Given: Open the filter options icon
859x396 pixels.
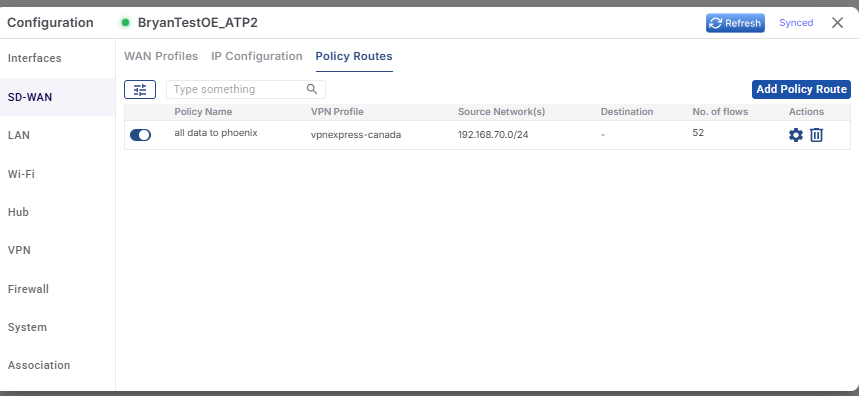Looking at the screenshot, I should pos(140,89).
